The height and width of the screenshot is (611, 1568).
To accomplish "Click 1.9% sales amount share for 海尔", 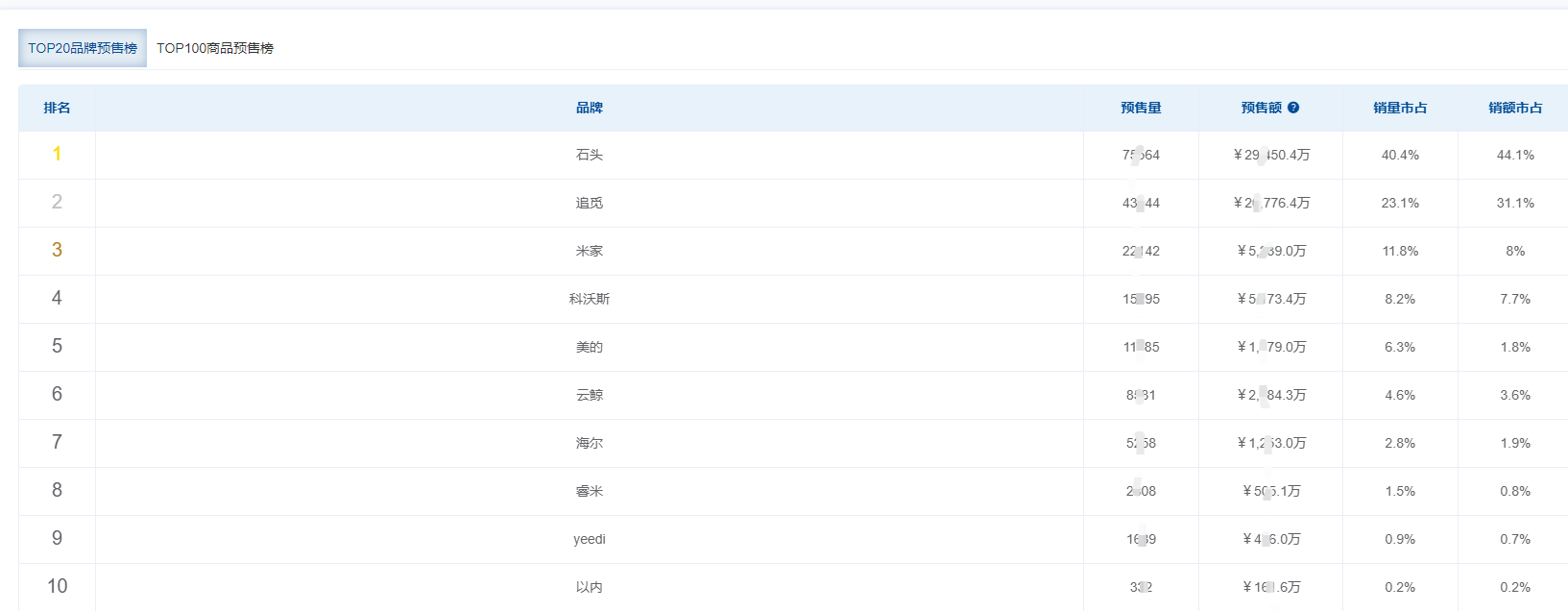I will click(1515, 443).
